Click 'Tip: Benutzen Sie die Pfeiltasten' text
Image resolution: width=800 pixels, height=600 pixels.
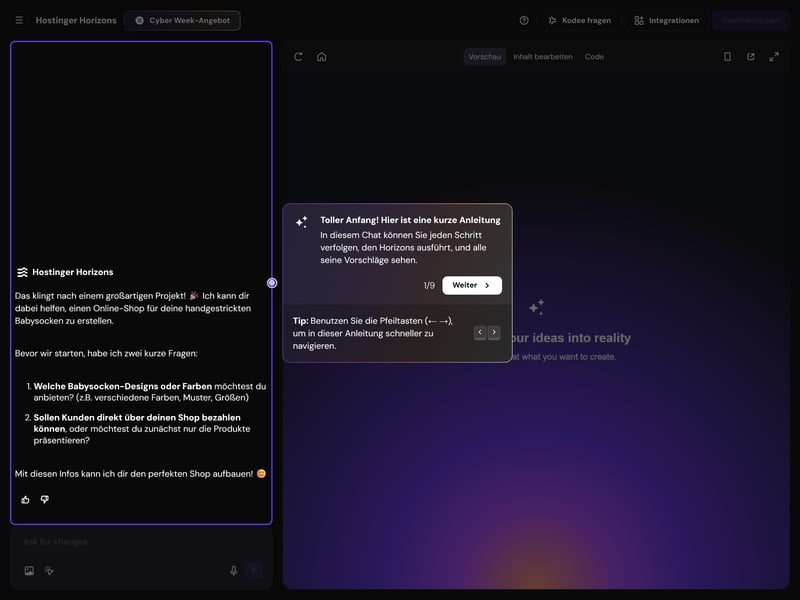pyautogui.click(x=373, y=333)
